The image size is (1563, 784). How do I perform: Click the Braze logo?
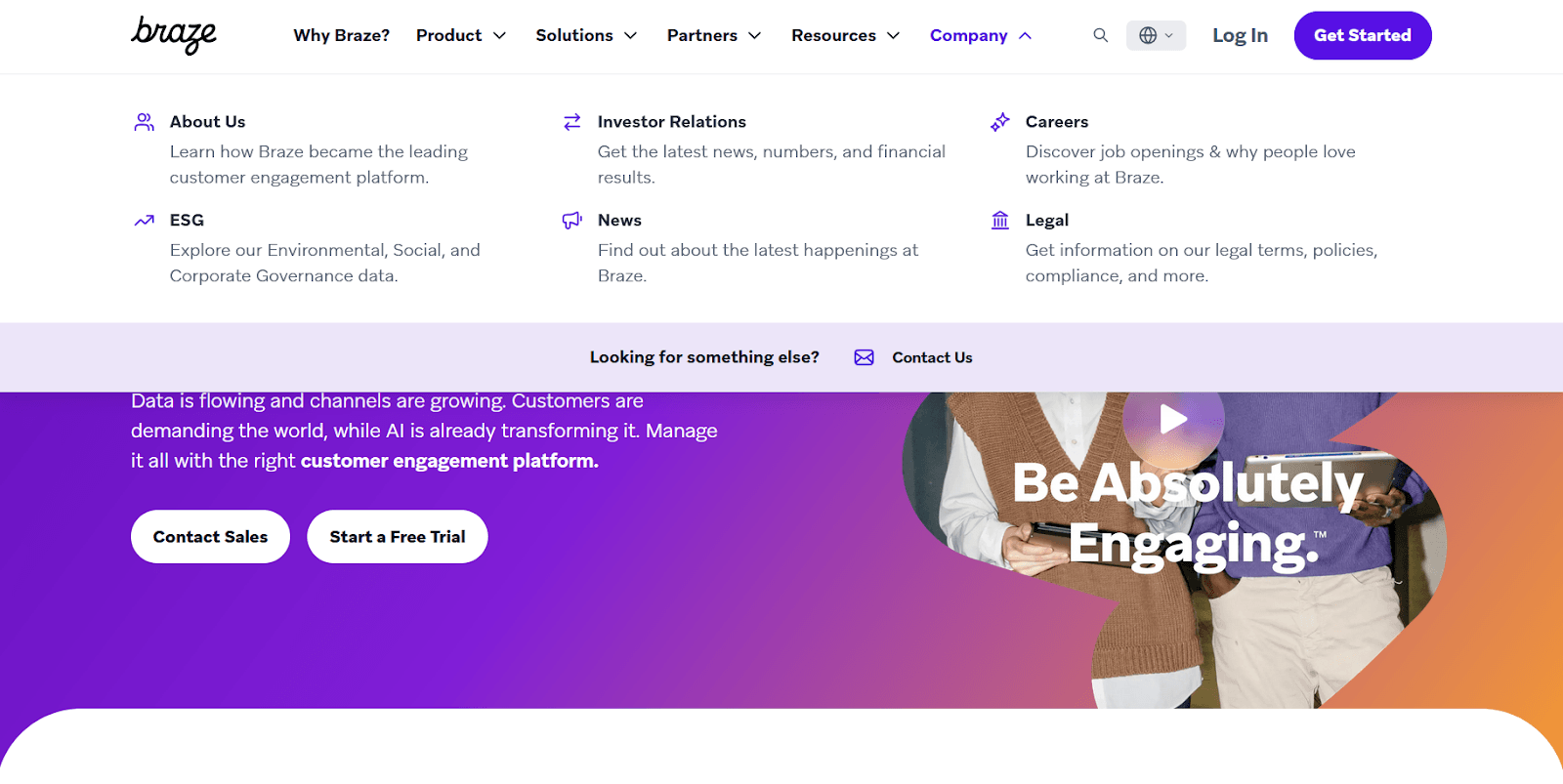[174, 35]
